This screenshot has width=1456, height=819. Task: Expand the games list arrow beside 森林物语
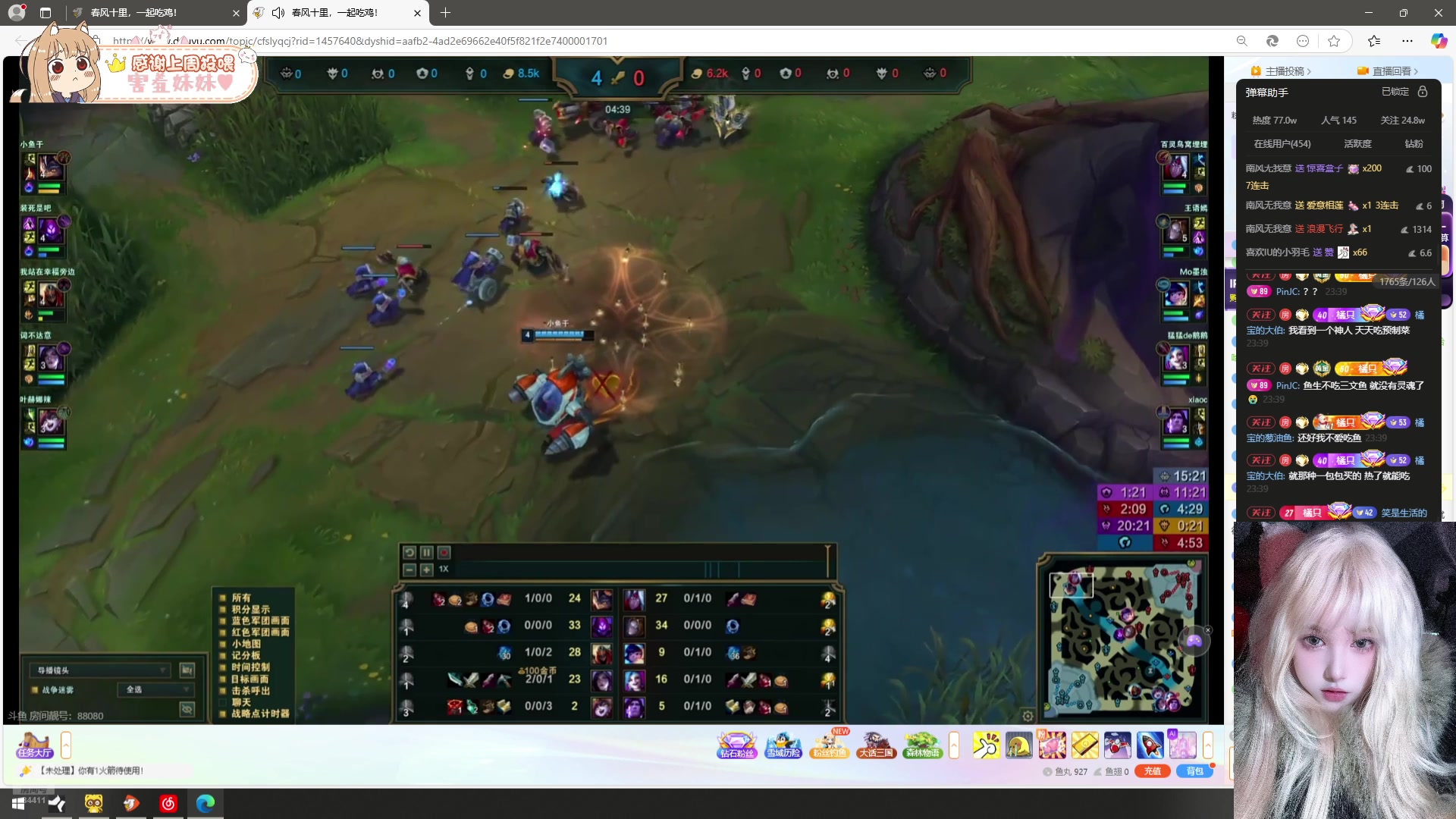click(x=954, y=745)
